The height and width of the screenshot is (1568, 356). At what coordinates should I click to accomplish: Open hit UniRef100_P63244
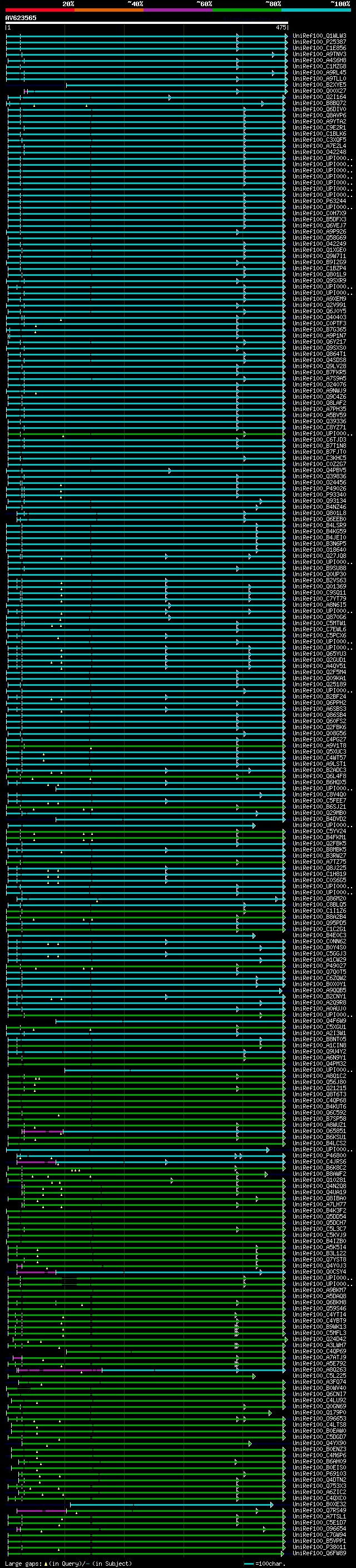click(x=319, y=201)
